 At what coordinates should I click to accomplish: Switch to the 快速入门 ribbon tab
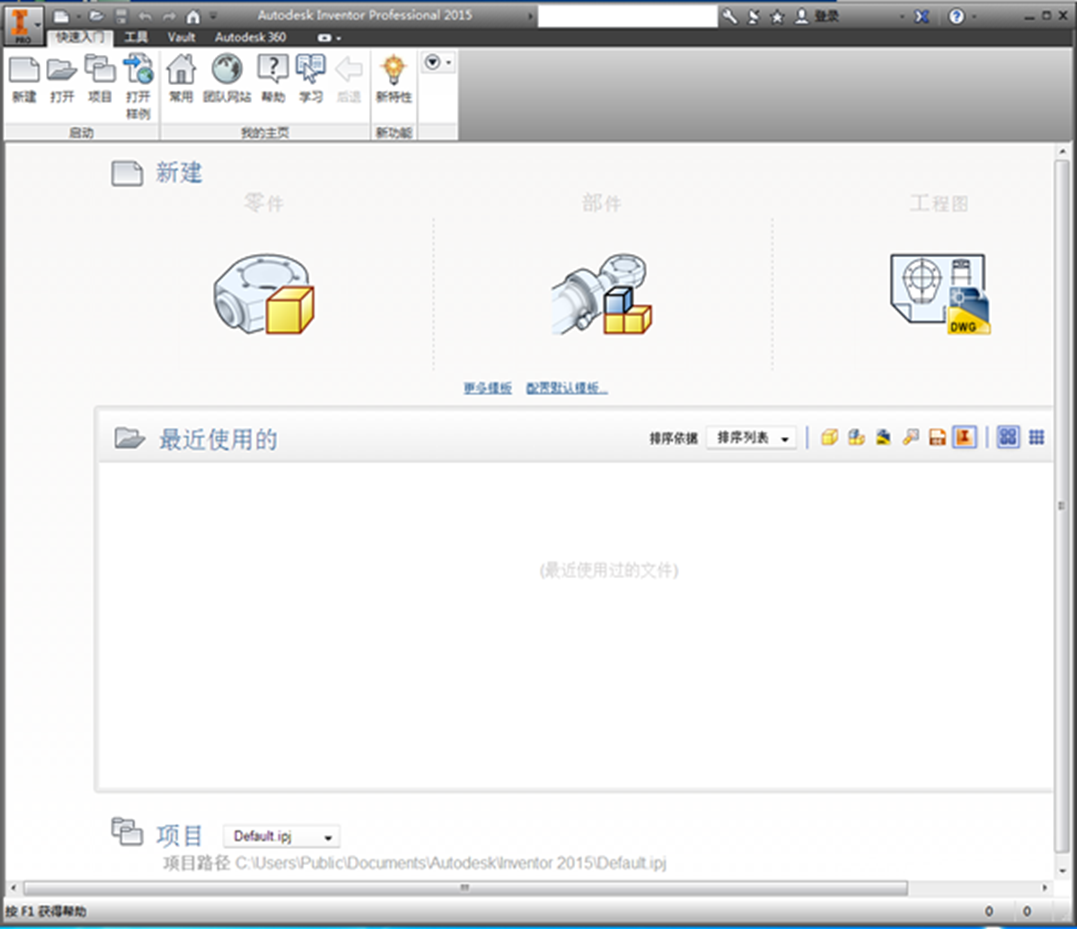click(80, 37)
